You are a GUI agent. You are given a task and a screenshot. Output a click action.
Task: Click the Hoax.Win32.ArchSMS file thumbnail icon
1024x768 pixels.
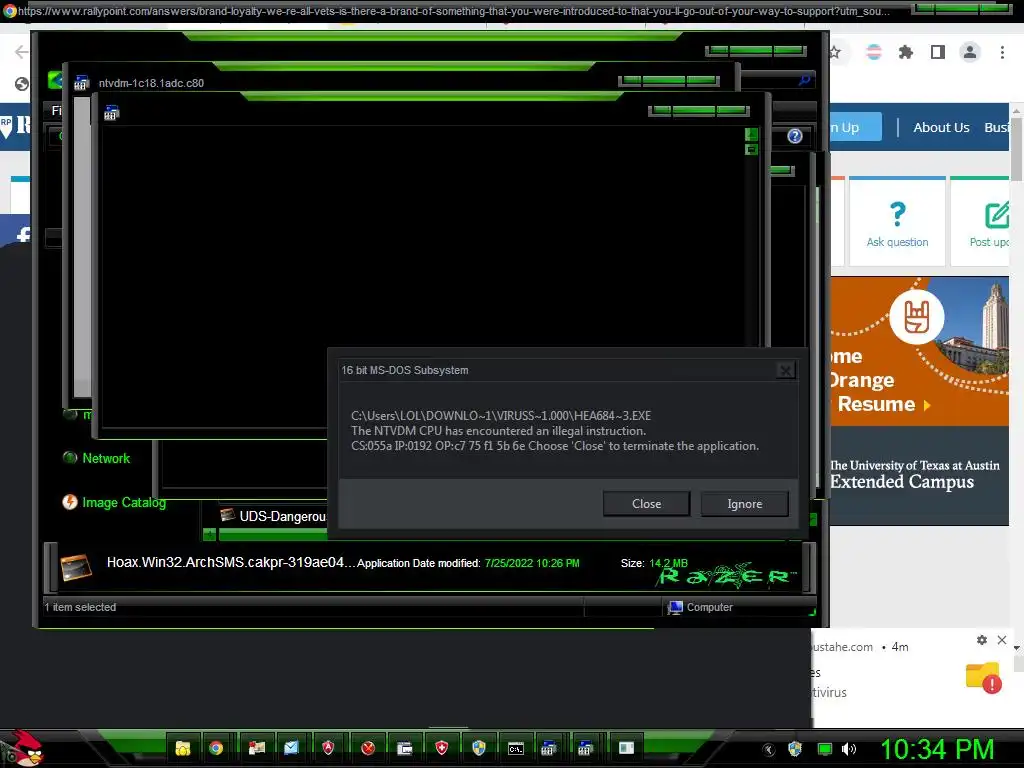pyautogui.click(x=76, y=567)
